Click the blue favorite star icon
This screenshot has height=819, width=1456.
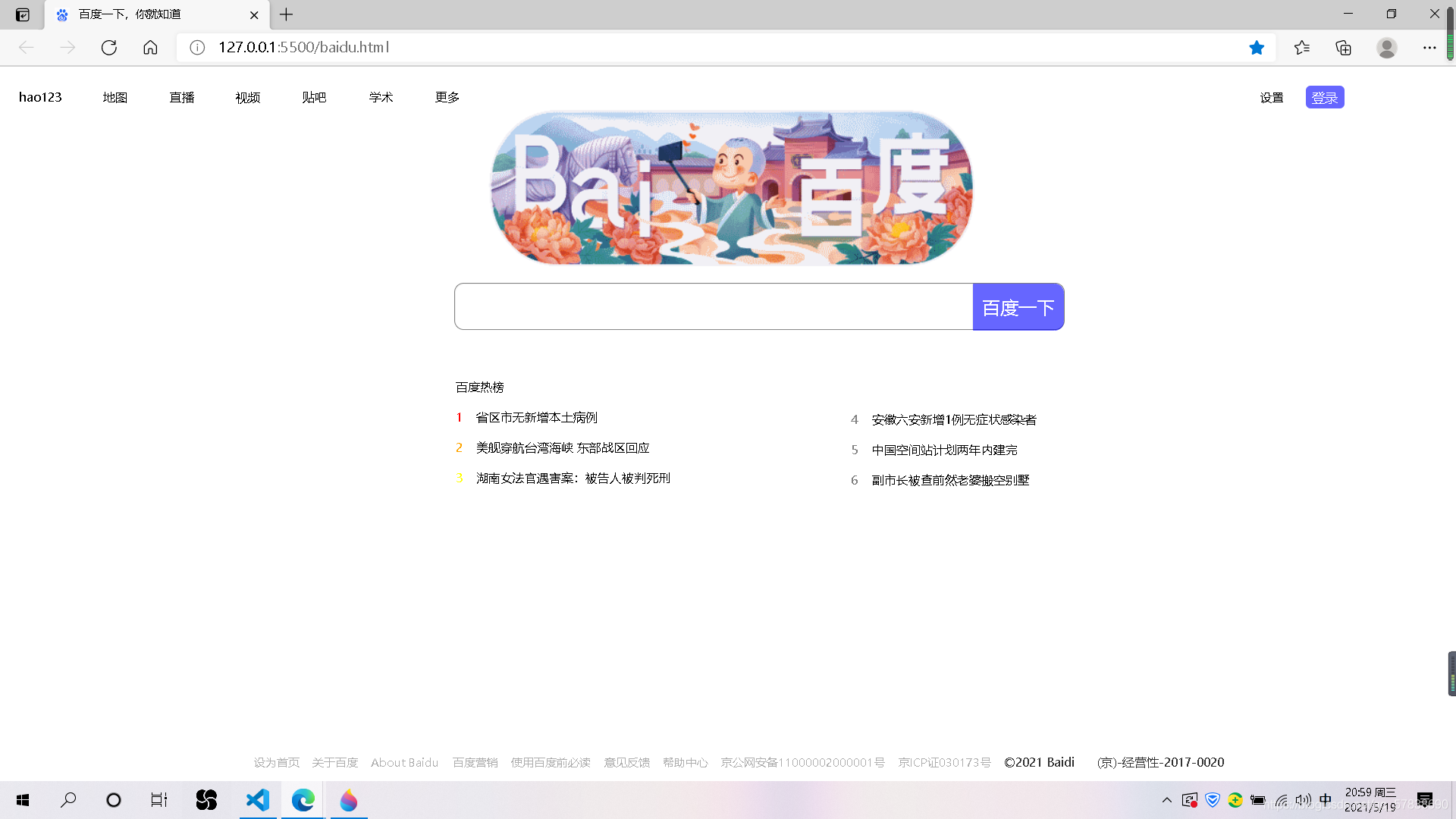[1257, 48]
